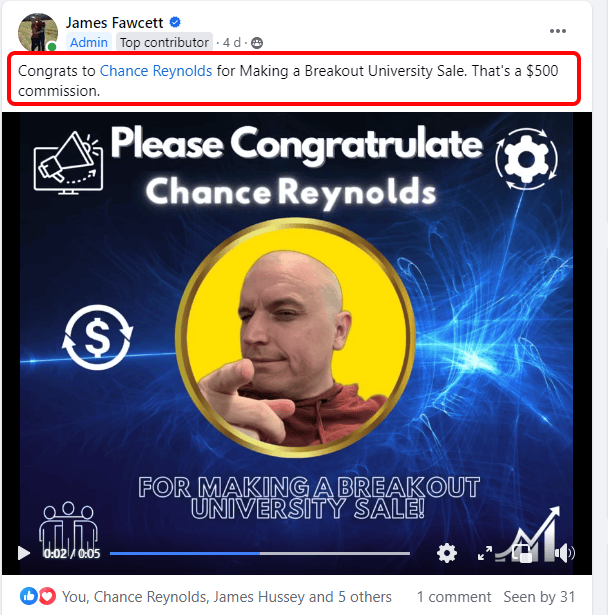Screen dimensions: 608x615
Task: Click the group audience icon beside the timestamp
Action: pyautogui.click(x=257, y=43)
